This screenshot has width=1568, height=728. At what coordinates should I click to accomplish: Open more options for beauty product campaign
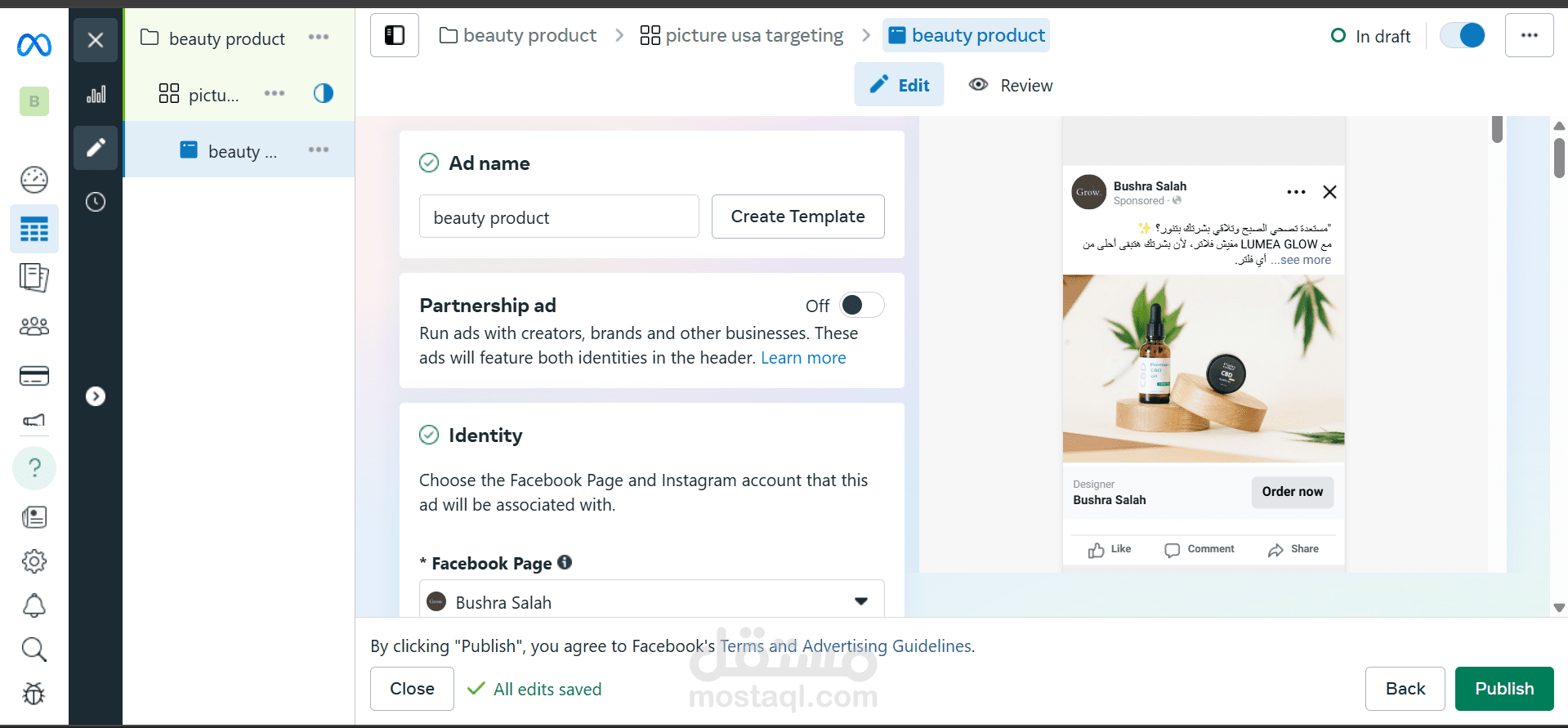tap(319, 37)
